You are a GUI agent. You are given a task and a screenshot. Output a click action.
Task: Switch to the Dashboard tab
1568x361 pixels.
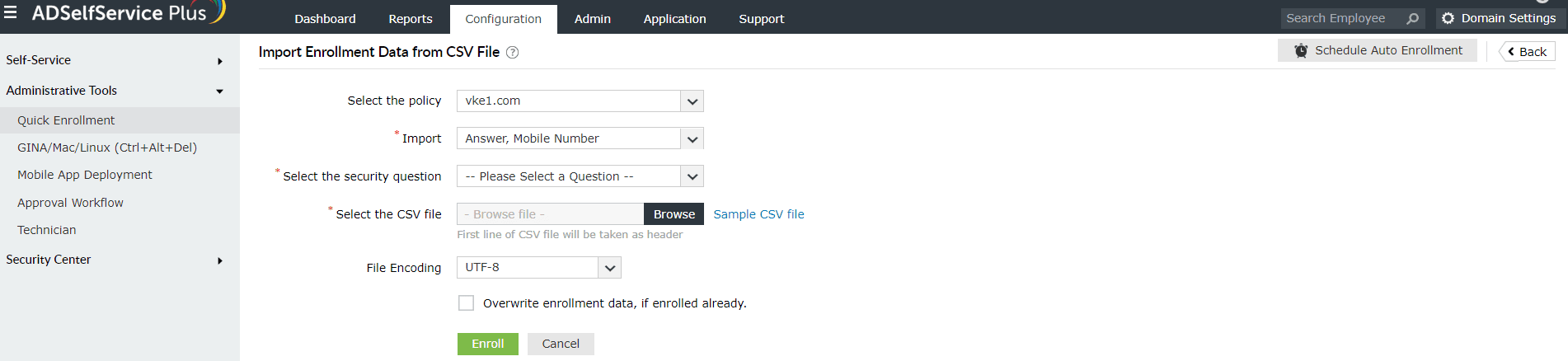pos(325,19)
